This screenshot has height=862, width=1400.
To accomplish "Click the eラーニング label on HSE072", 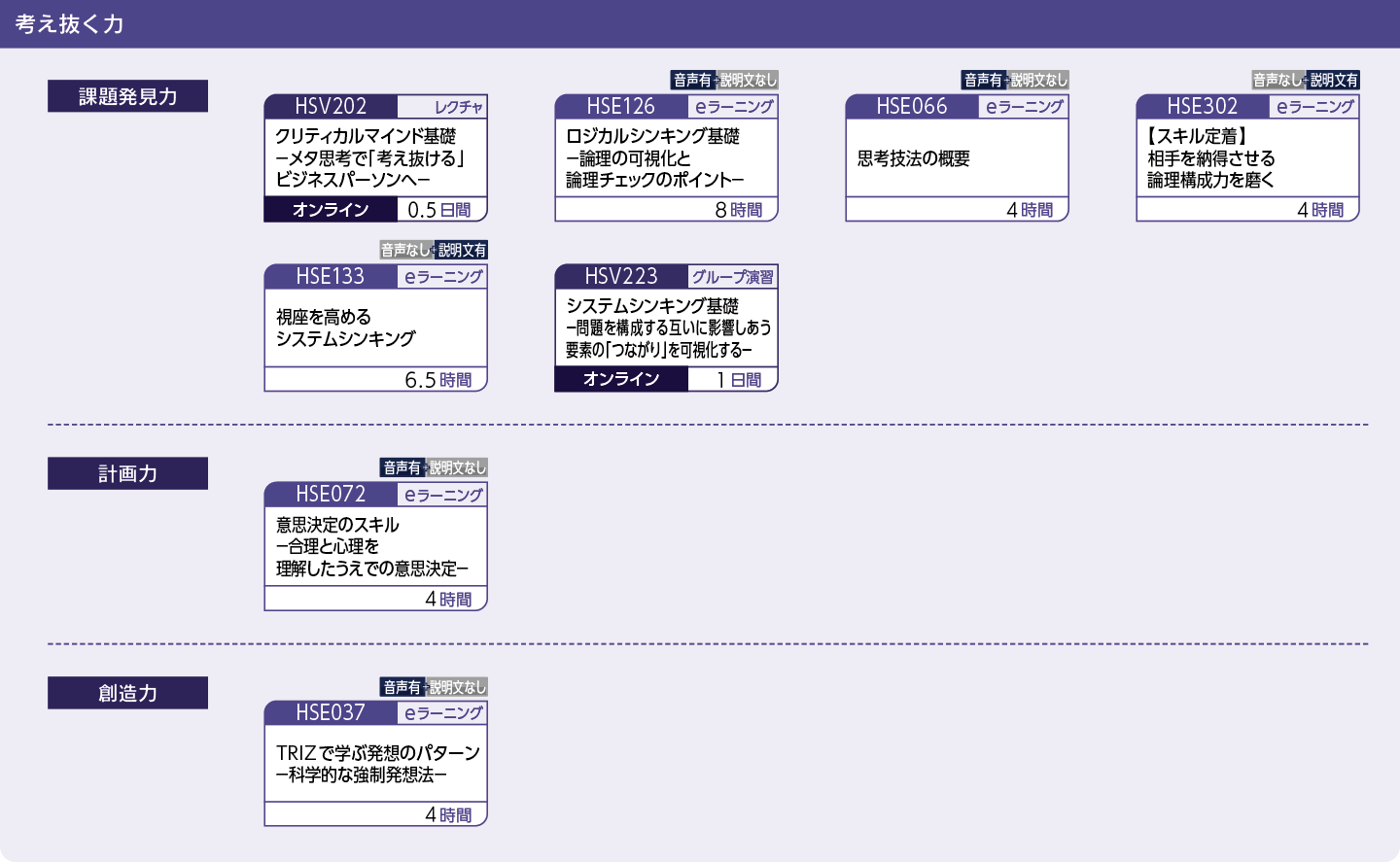I will pyautogui.click(x=443, y=495).
